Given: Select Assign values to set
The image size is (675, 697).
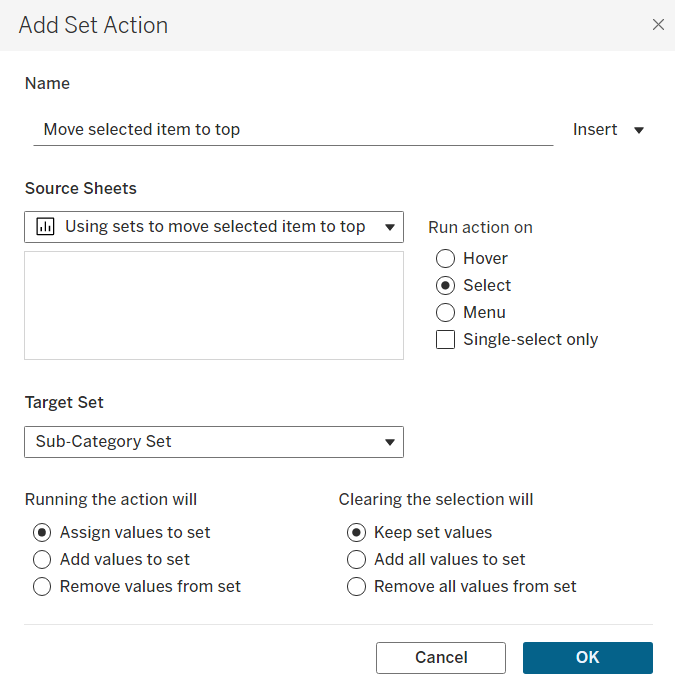Looking at the screenshot, I should [42, 533].
